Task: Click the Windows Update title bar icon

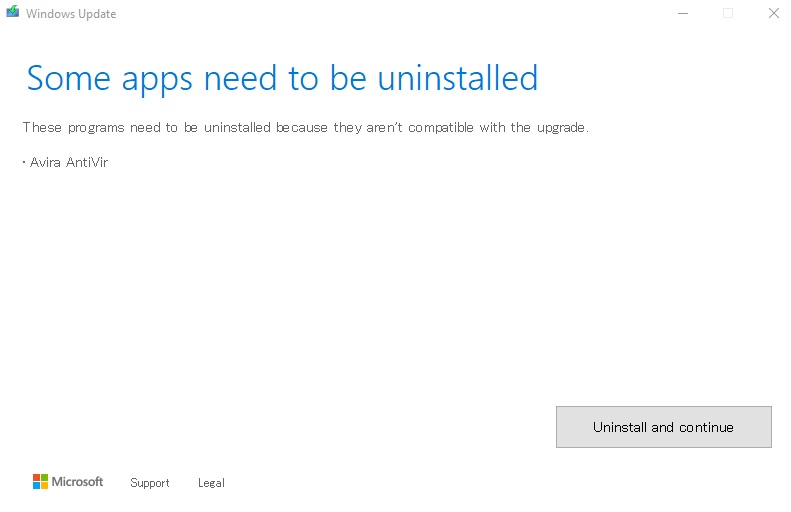Action: 13,12
